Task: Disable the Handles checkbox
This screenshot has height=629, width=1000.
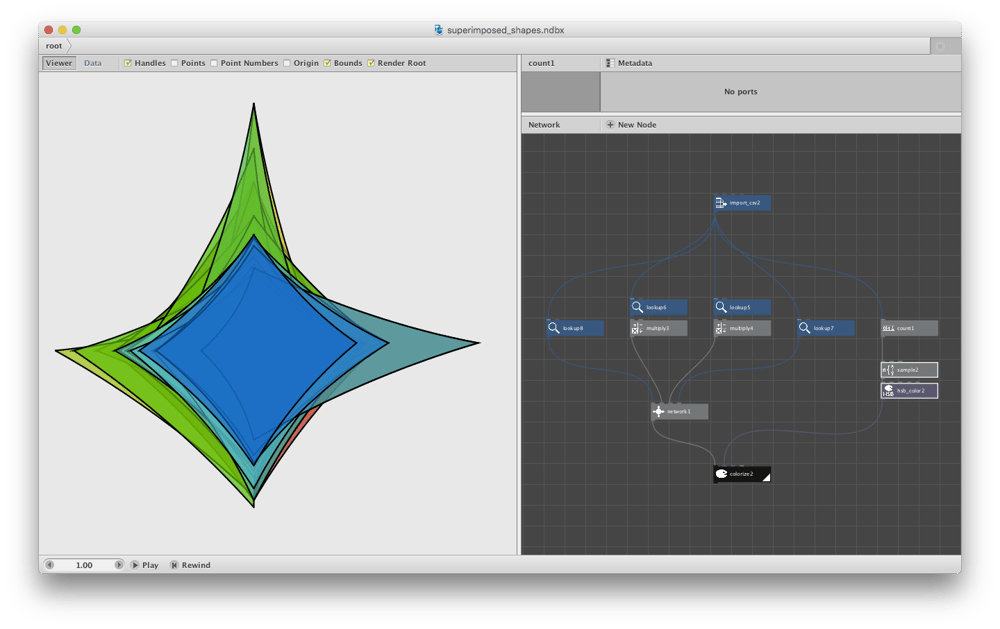Action: click(x=128, y=63)
